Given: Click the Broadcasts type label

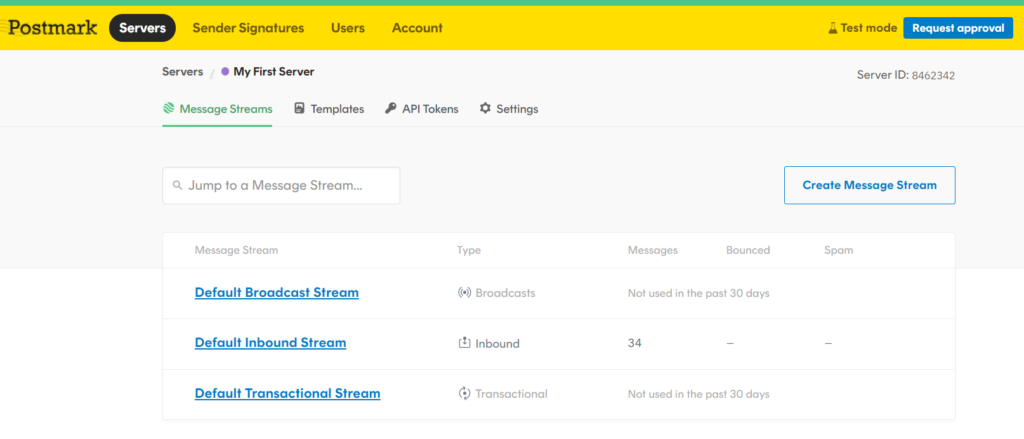Looking at the screenshot, I should [x=505, y=293].
